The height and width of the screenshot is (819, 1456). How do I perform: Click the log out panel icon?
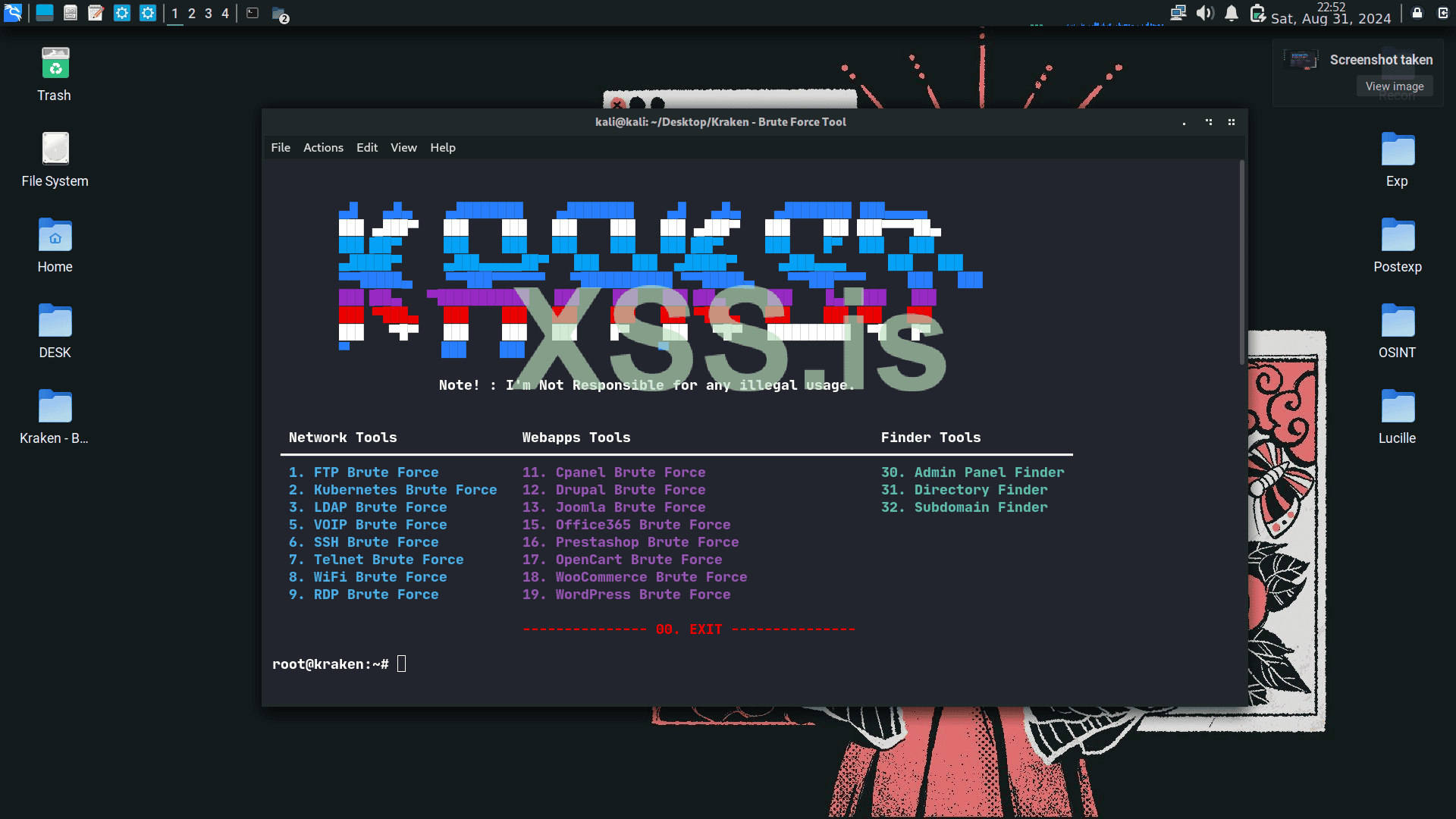(x=1442, y=13)
